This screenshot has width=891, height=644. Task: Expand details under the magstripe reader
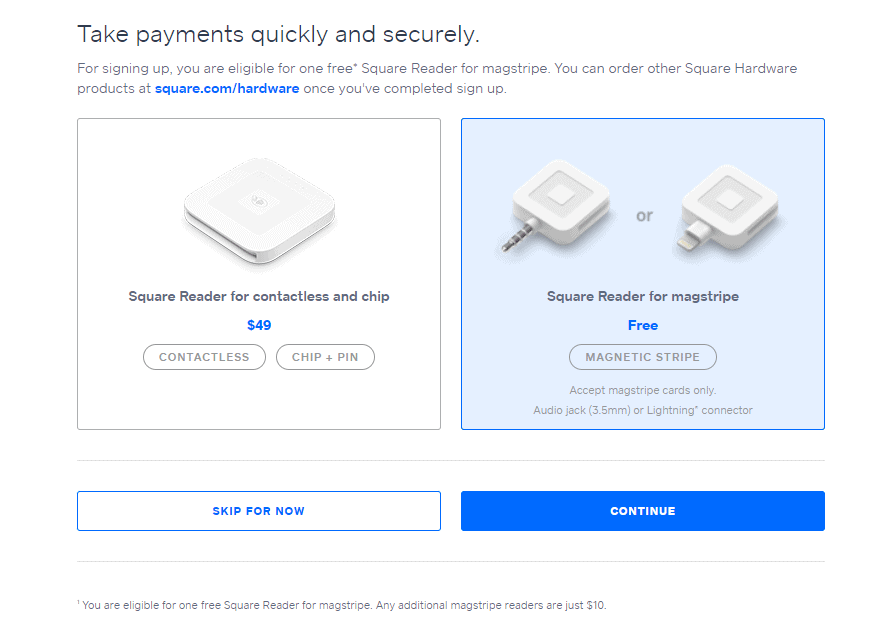(643, 400)
